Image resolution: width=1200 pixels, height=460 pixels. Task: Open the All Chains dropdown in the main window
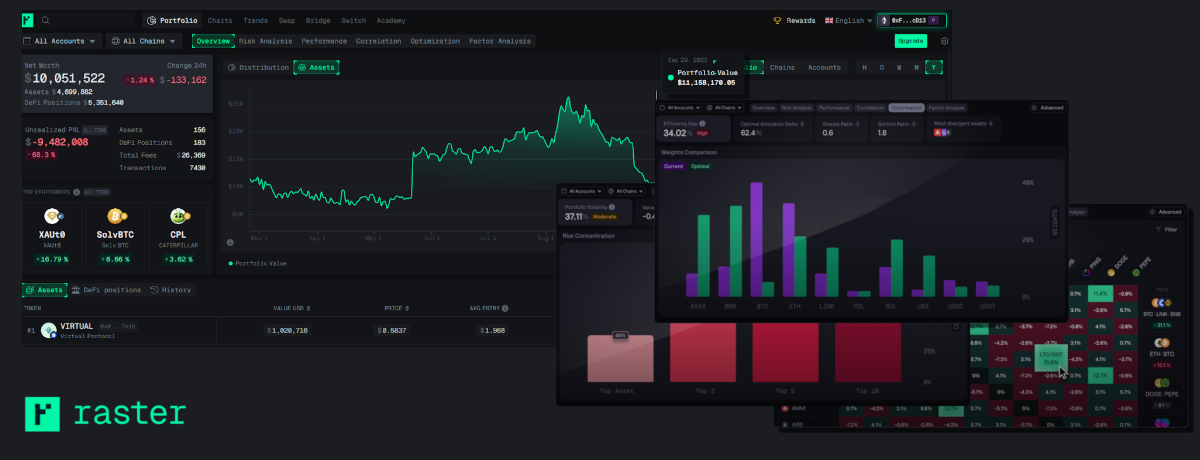pos(146,41)
